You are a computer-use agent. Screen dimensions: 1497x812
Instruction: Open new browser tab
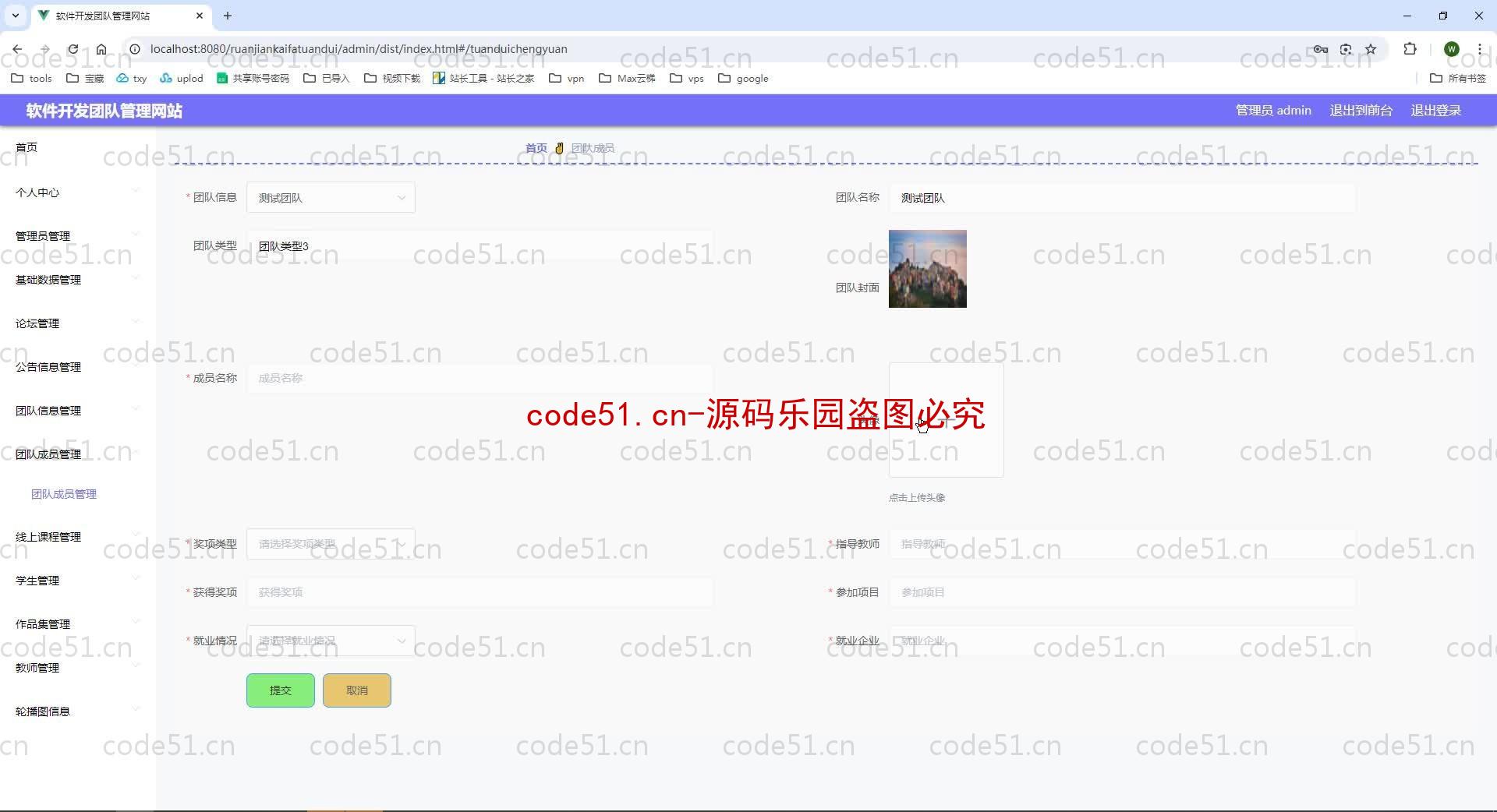pyautogui.click(x=228, y=16)
